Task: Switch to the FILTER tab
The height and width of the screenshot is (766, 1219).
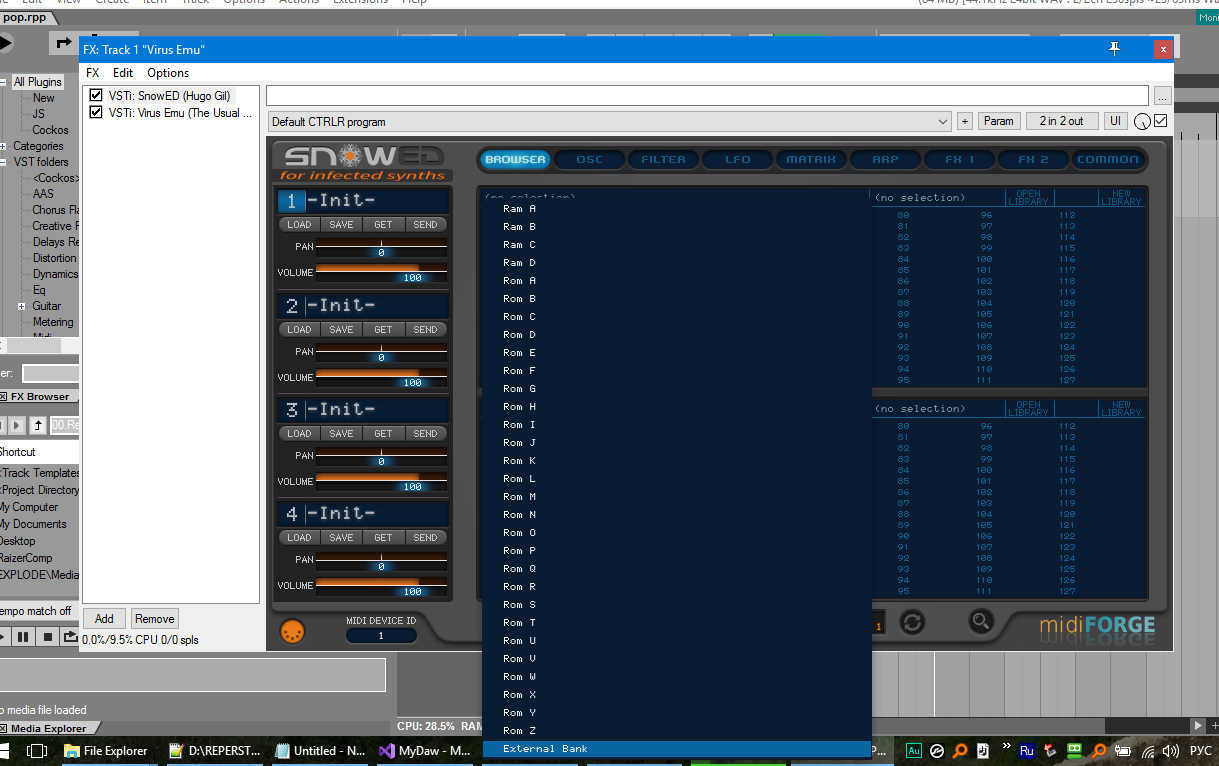Action: [663, 159]
